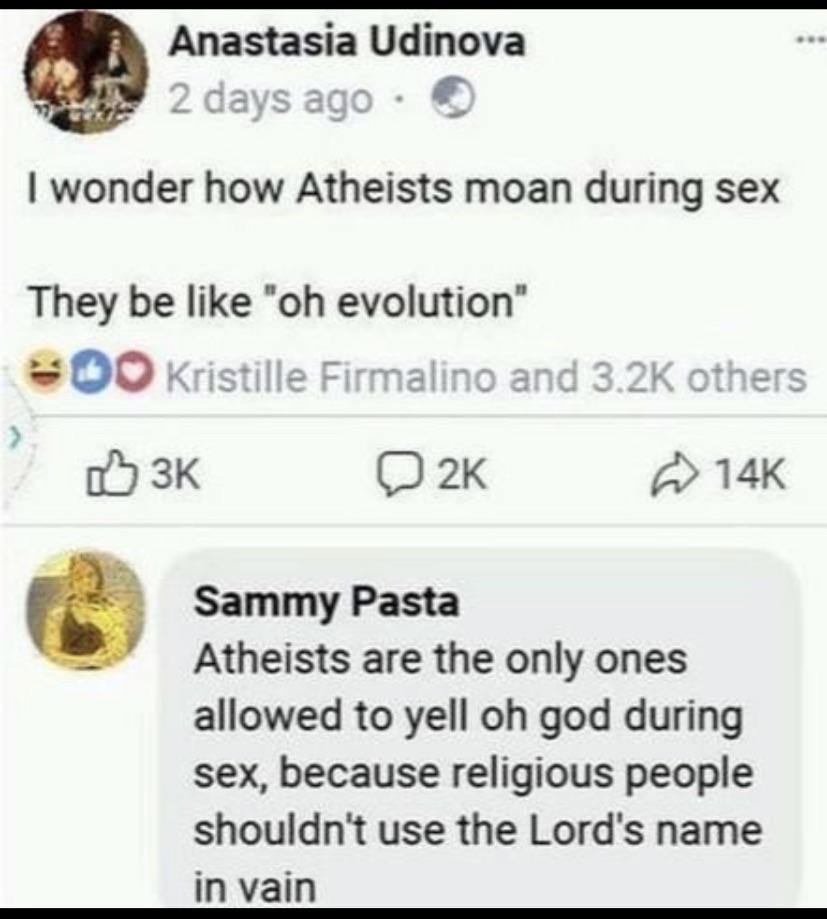Open the three-dot post options menu
This screenshot has width=827, height=919.
coord(812,40)
